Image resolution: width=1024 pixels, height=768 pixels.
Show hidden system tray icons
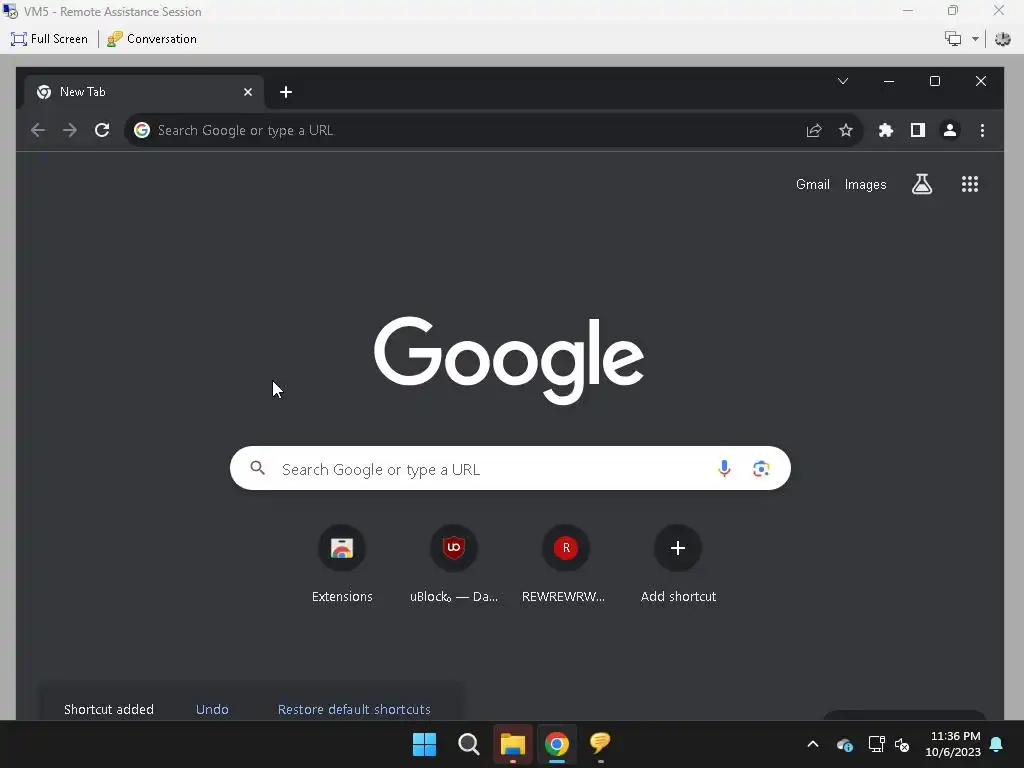[x=813, y=744]
